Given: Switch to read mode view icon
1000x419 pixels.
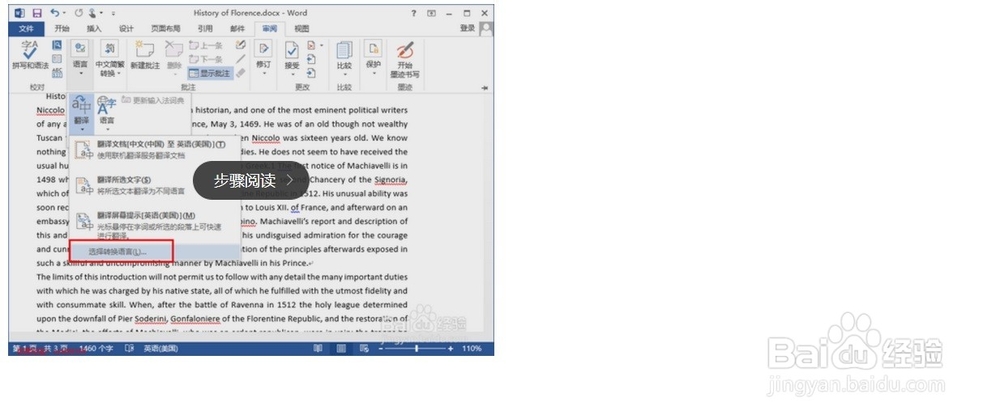Looking at the screenshot, I should pyautogui.click(x=317, y=349).
